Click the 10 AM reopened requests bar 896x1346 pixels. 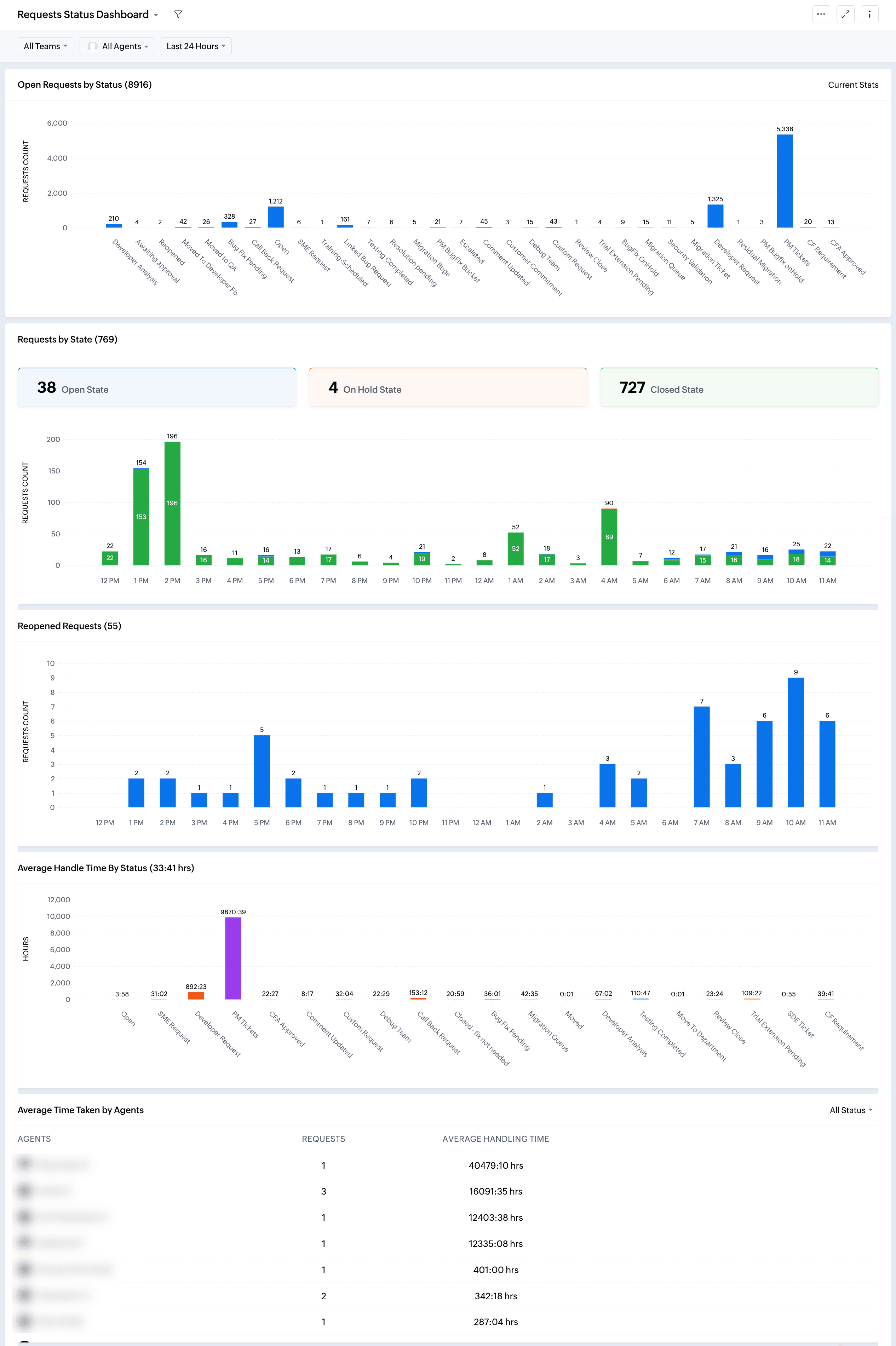(x=796, y=742)
